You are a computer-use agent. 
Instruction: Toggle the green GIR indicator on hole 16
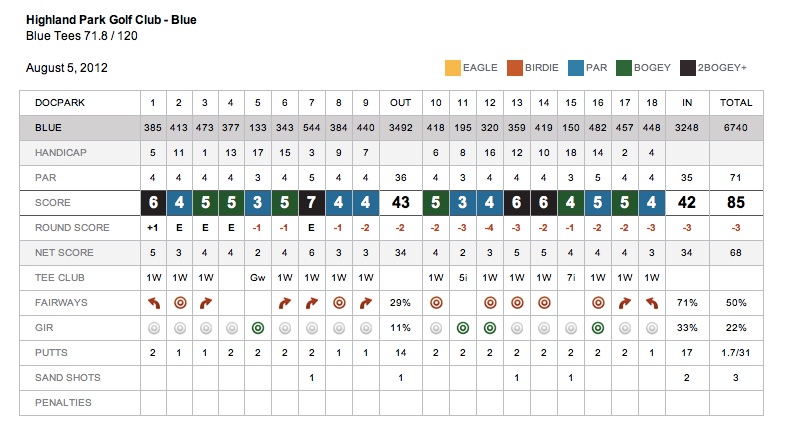(597, 327)
